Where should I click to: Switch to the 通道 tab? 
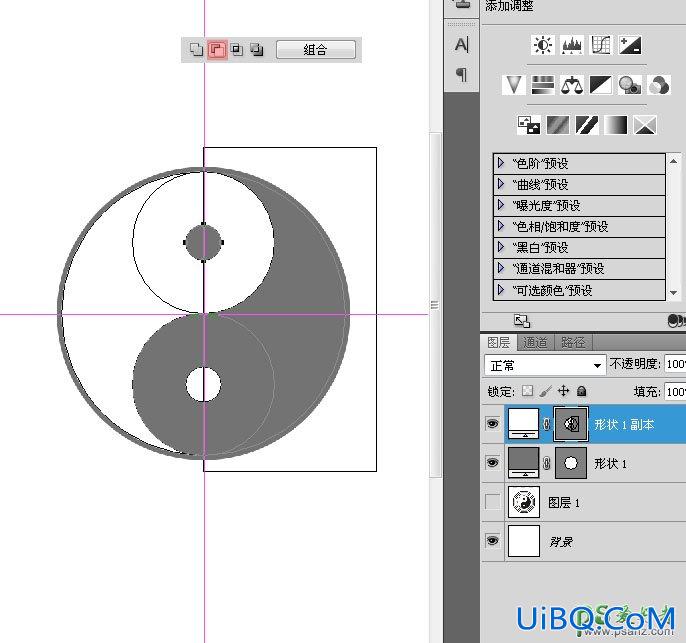[536, 342]
